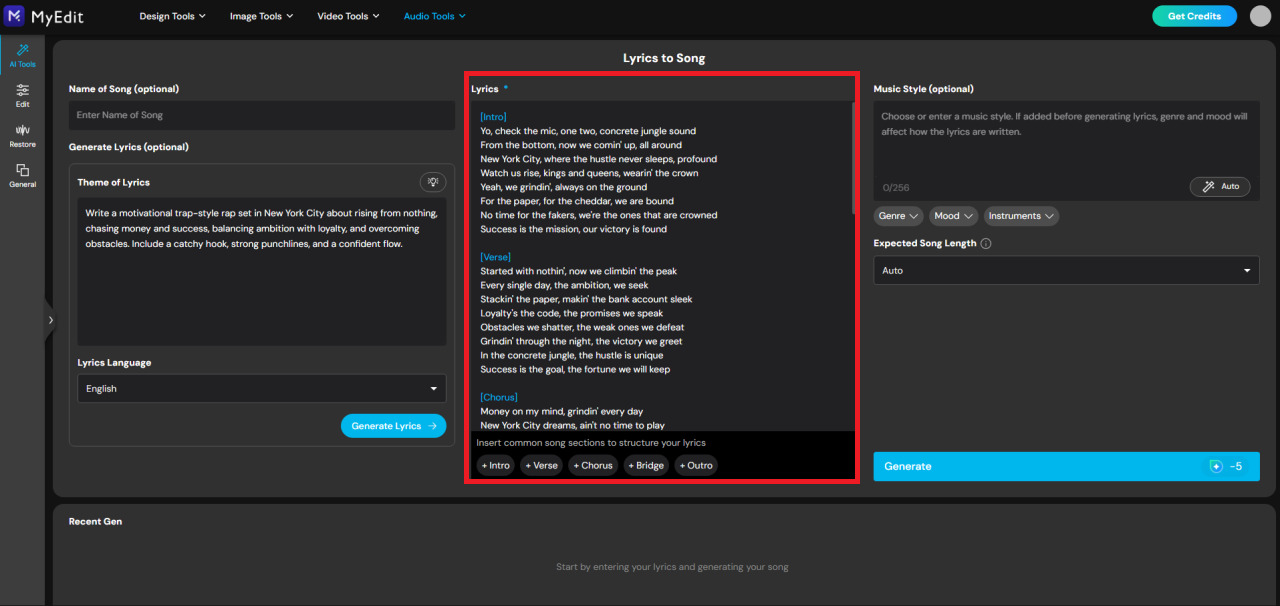Click the Generate Lyrics button
1280x606 pixels.
tap(393, 425)
